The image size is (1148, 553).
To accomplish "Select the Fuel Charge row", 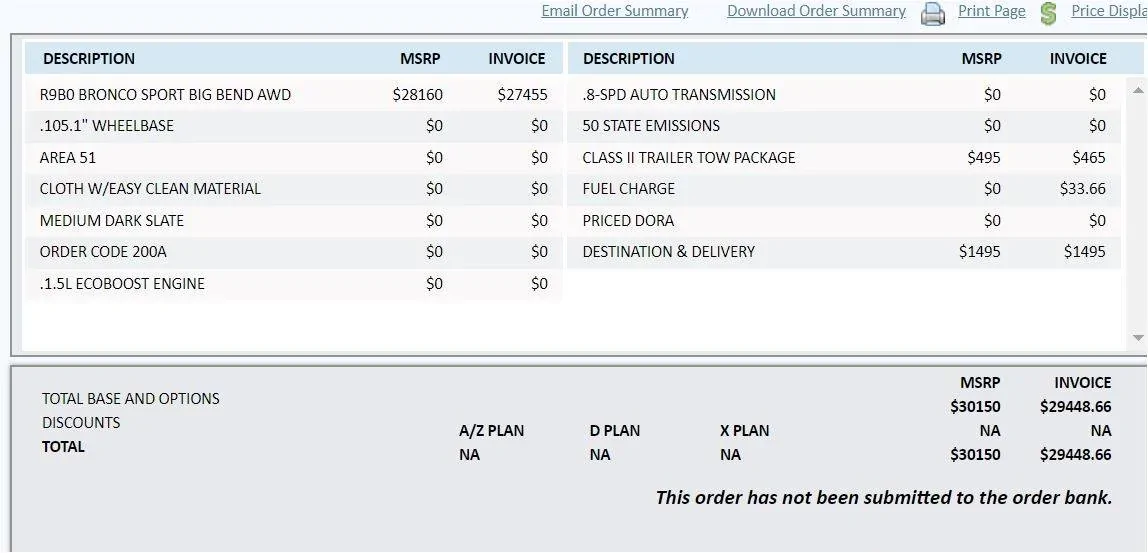I will pos(628,189).
